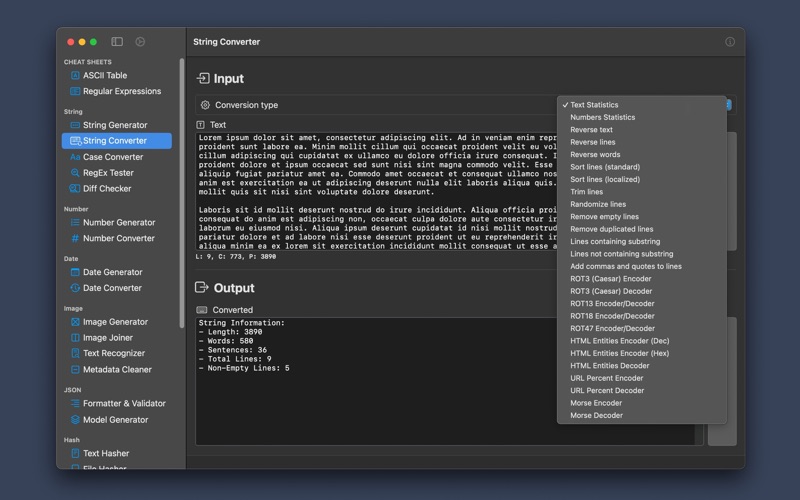Image resolution: width=800 pixels, height=500 pixels.
Task: Choose ROT13 Encoder/Decoder
Action: 642,304
